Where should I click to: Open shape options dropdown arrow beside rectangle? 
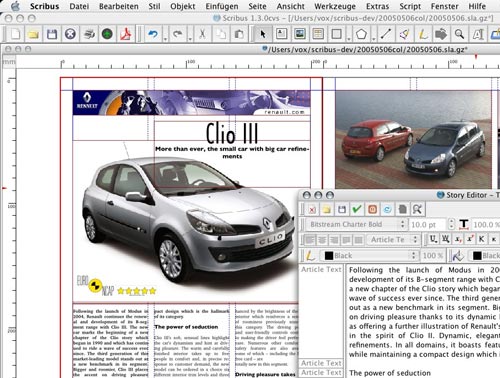(349, 39)
